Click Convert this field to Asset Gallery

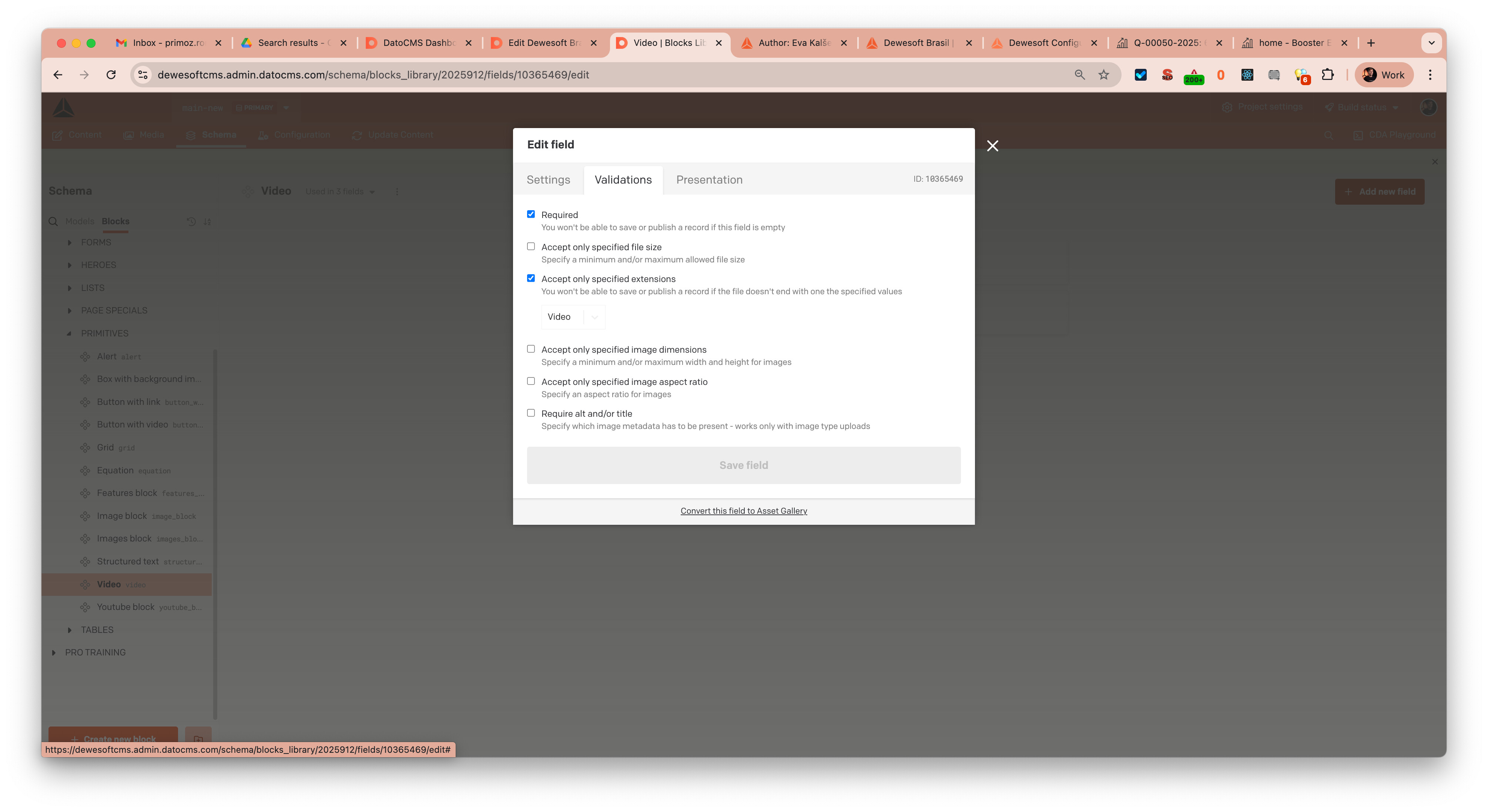743,510
